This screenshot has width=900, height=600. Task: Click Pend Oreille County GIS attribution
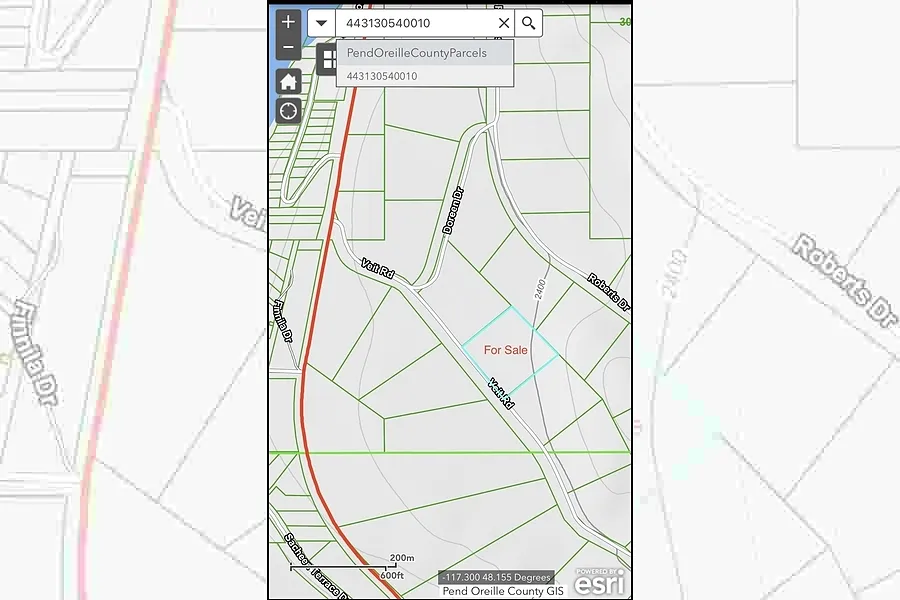click(x=503, y=591)
